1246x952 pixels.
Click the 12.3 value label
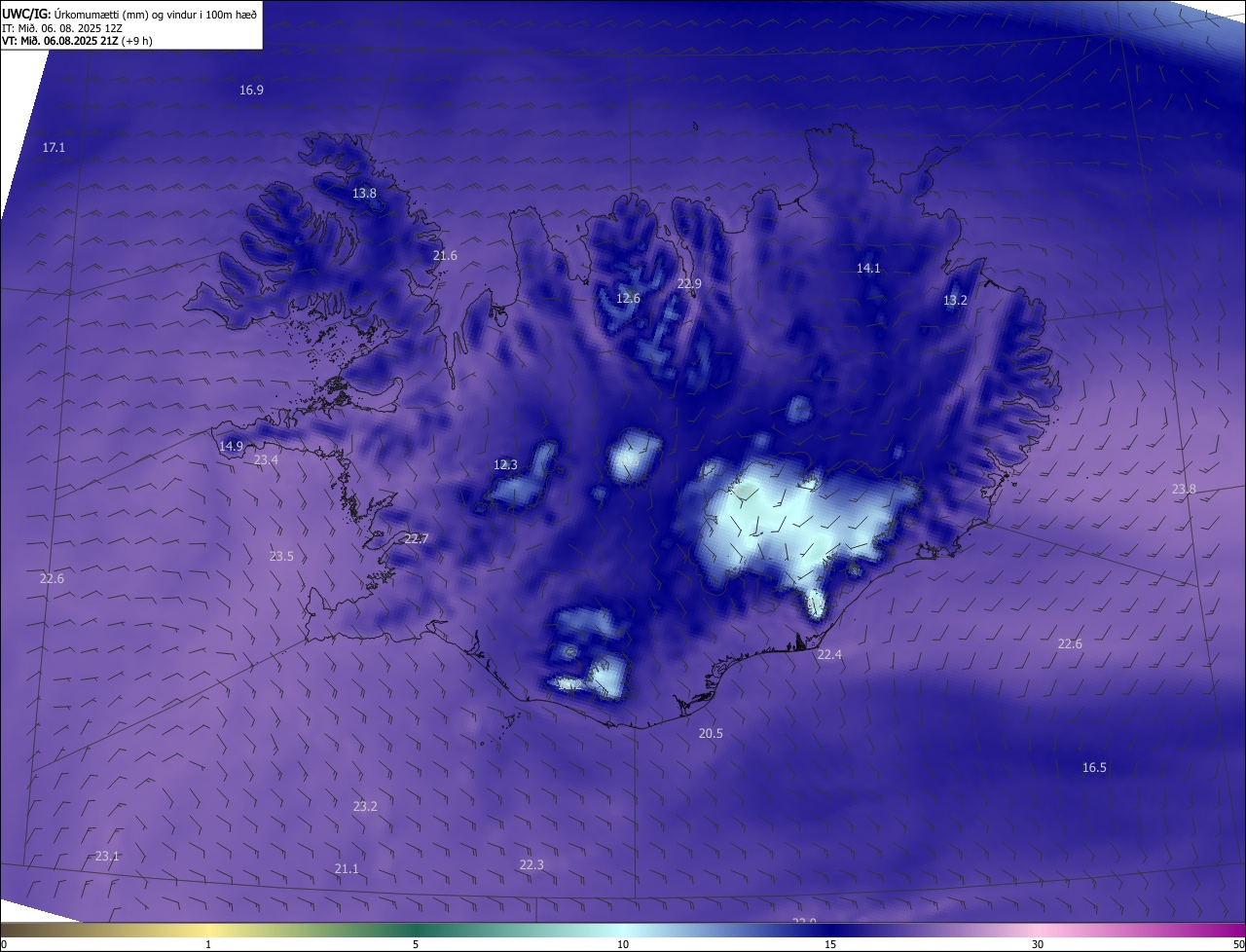point(506,464)
